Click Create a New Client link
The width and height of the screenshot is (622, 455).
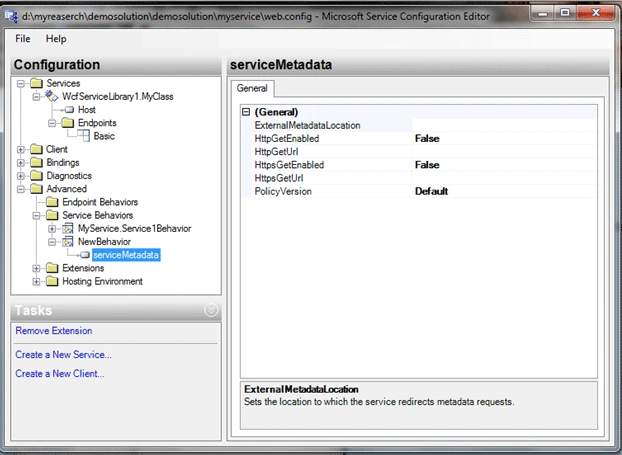pos(60,374)
